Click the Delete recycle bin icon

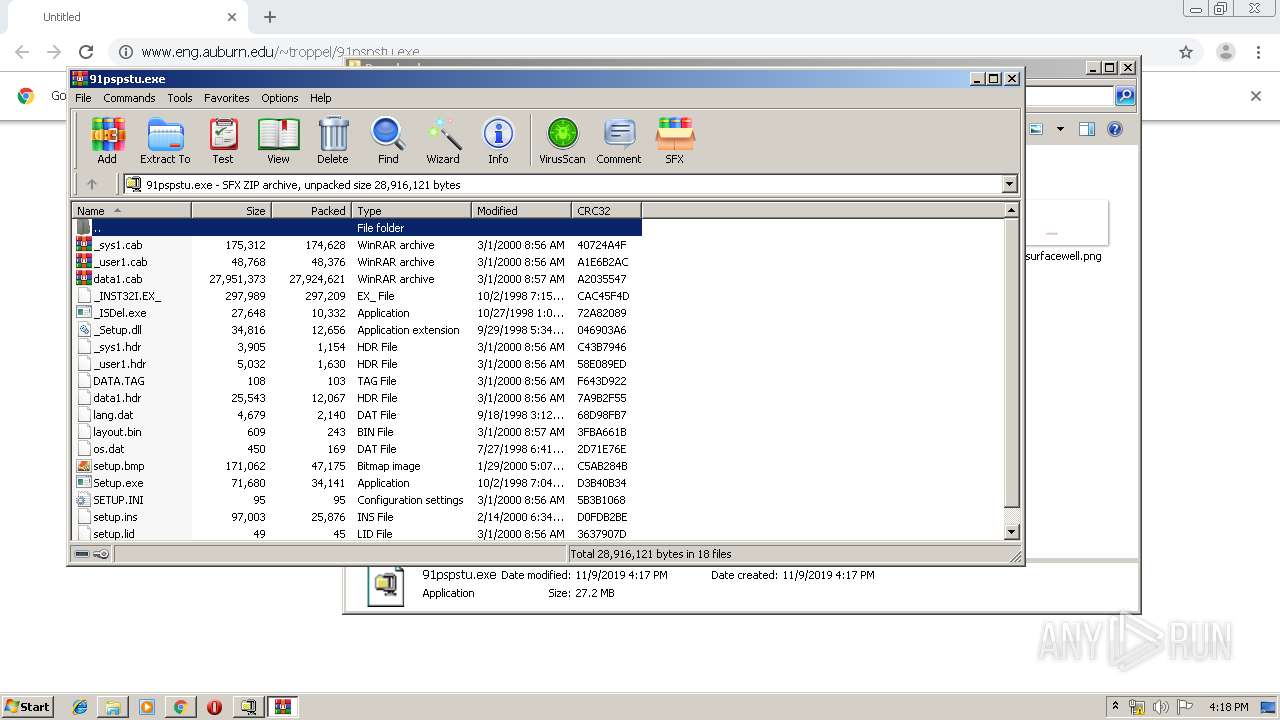333,140
